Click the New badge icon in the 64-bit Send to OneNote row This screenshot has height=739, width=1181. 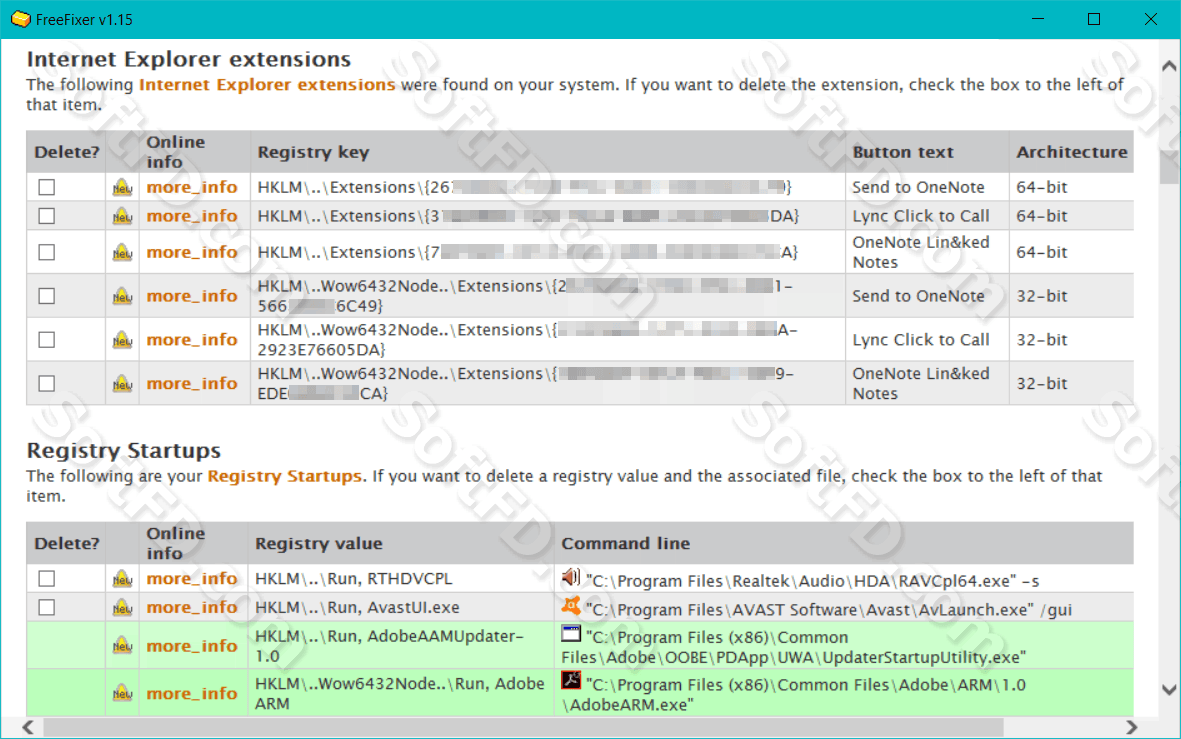[x=122, y=188]
